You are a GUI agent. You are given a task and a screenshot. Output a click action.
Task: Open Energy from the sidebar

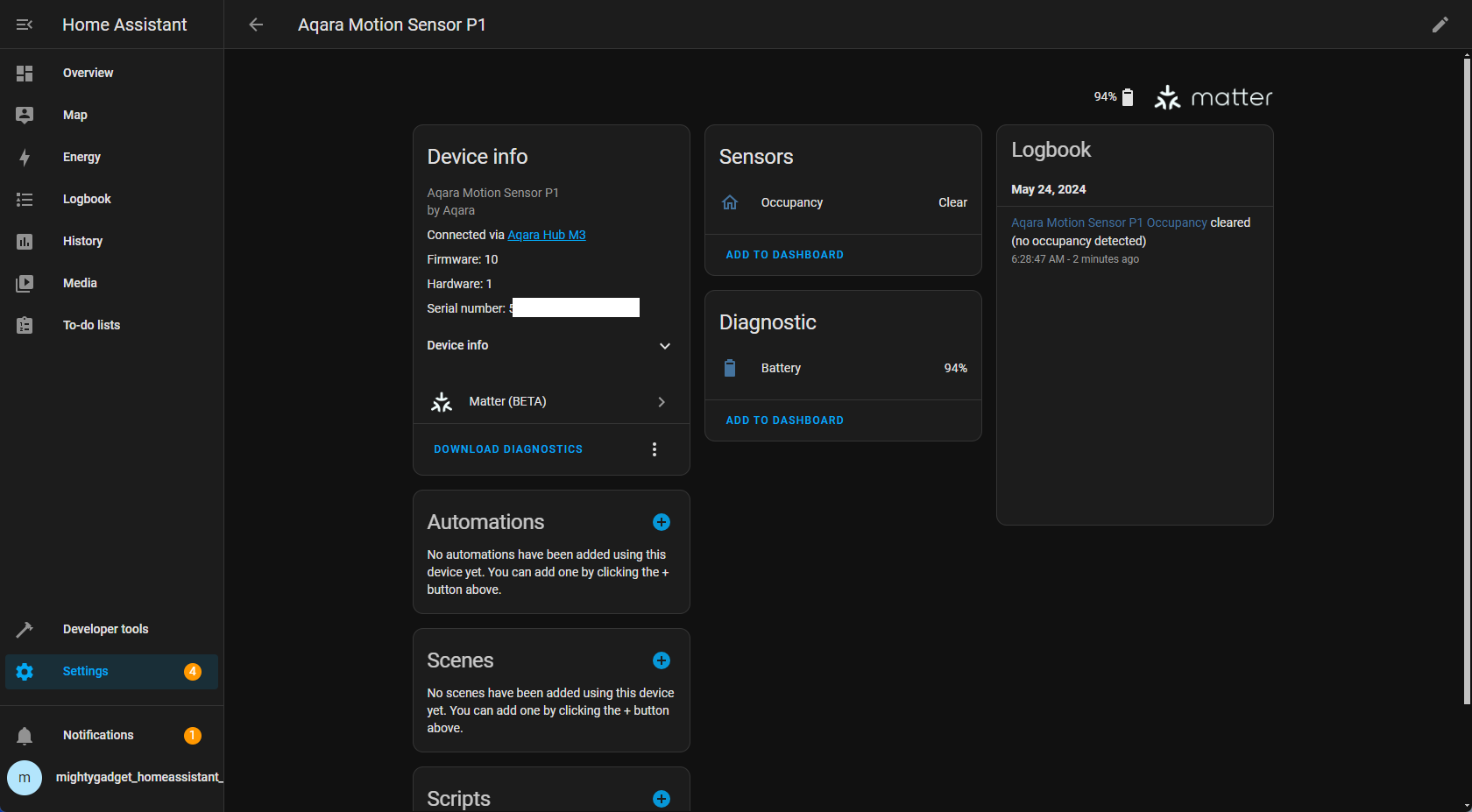tap(81, 157)
